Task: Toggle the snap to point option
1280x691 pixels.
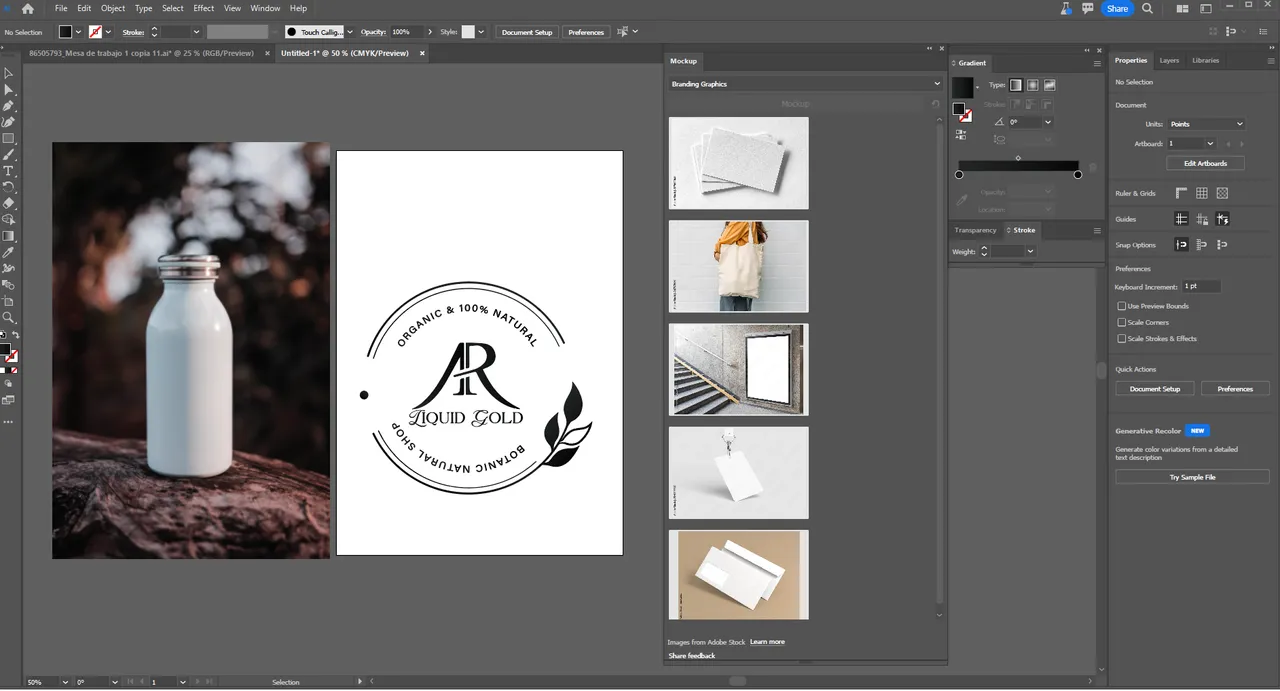Action: click(x=1181, y=245)
